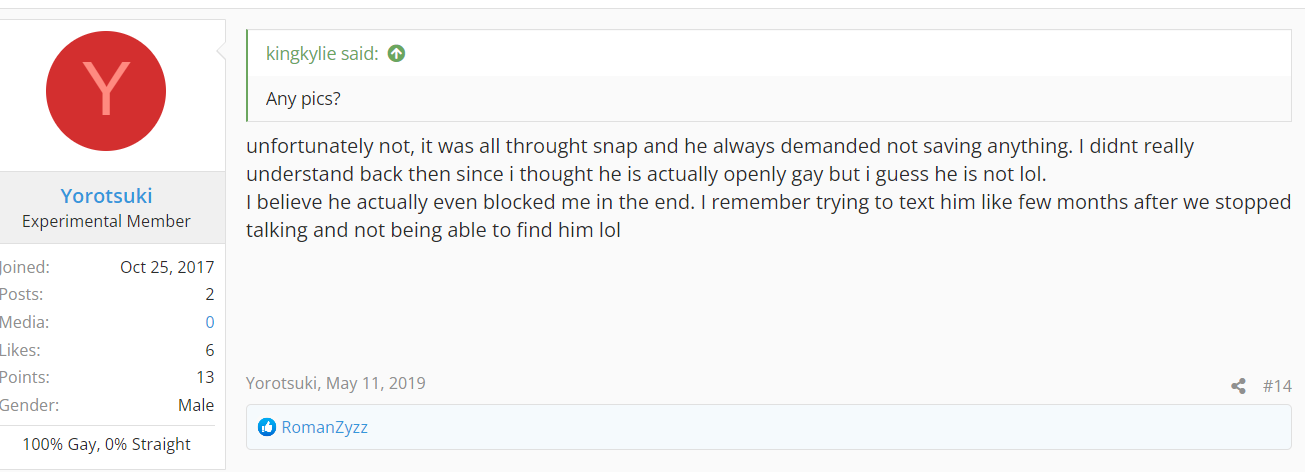Open the Yorotsuki profile link under the avatar

click(x=106, y=196)
